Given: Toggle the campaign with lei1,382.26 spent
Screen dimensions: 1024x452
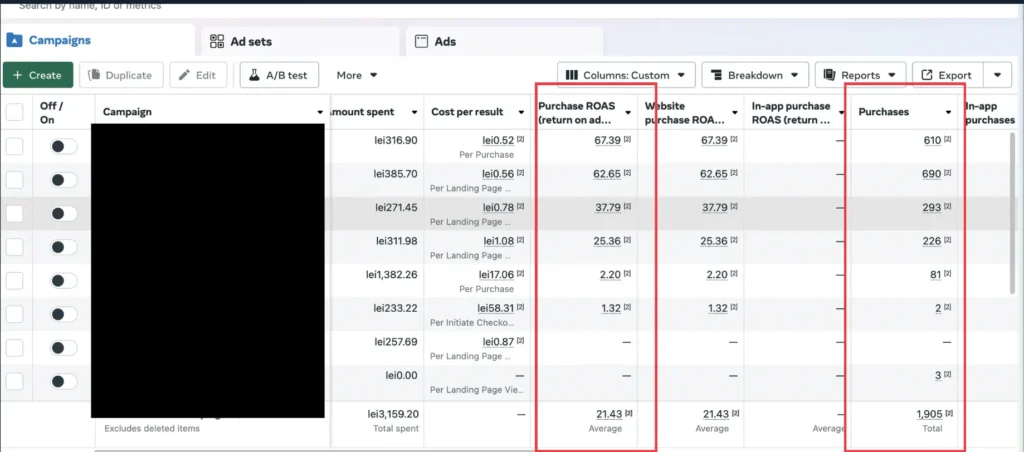Looking at the screenshot, I should [x=63, y=281].
